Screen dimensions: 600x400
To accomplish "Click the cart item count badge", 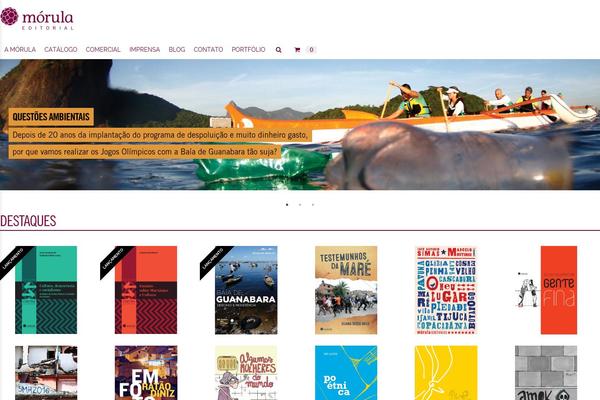I will tap(311, 50).
